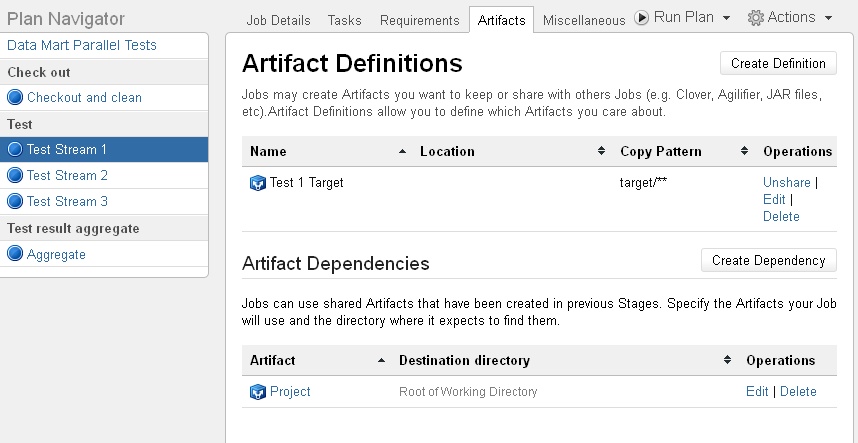Click the Test 1 Target artifact icon

(258, 183)
